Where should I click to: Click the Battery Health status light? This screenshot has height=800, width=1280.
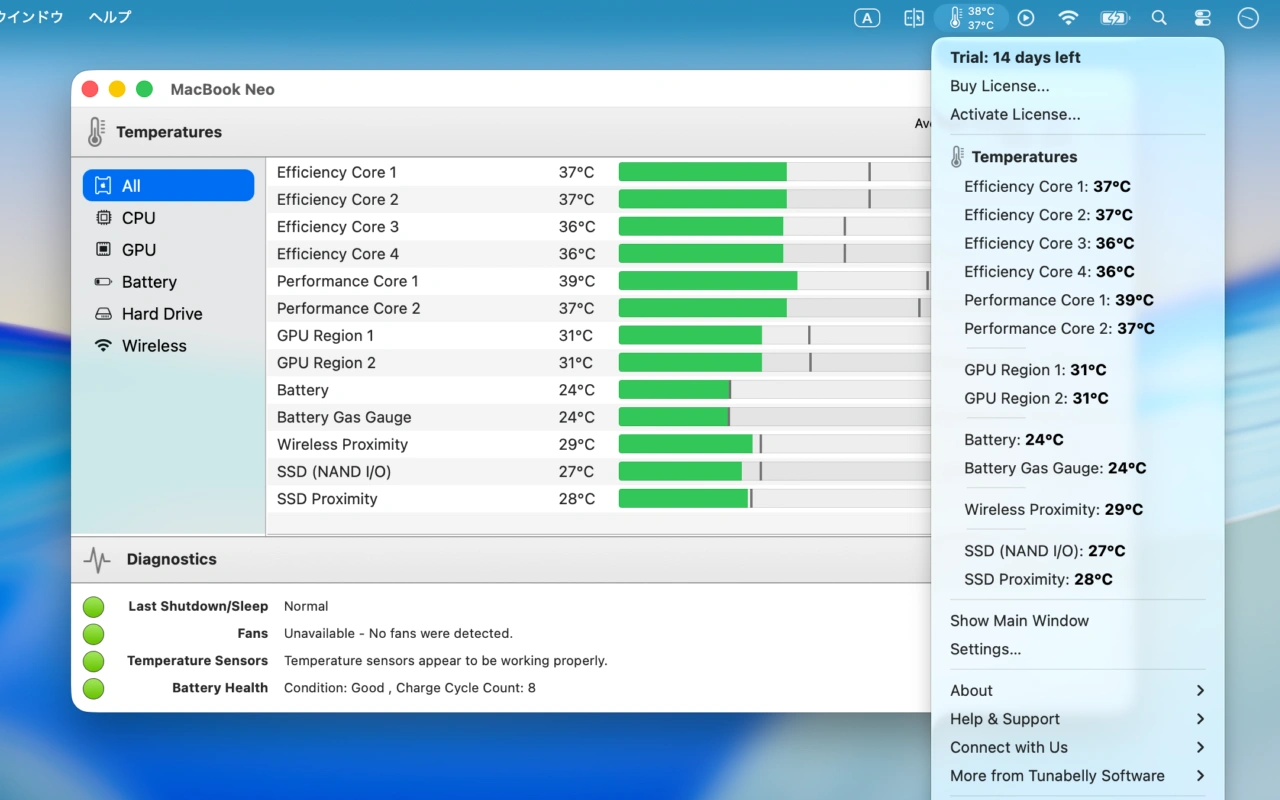tap(93, 688)
